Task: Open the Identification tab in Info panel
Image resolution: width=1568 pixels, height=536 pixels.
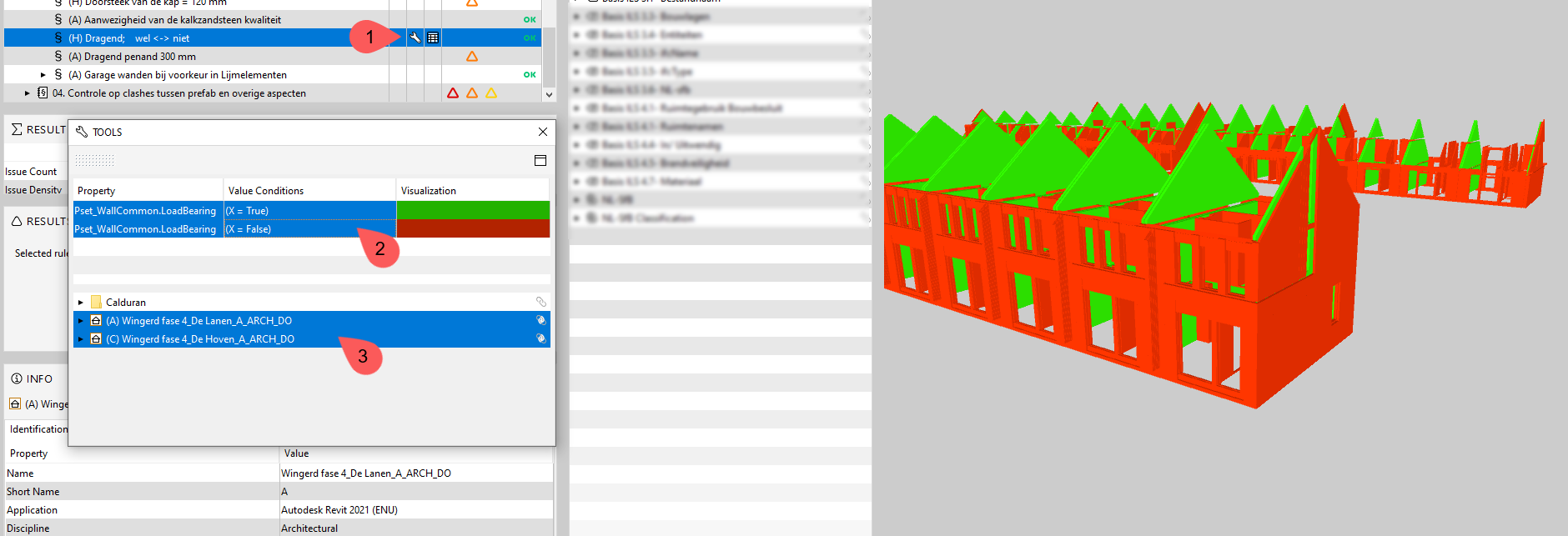Action: [38, 429]
